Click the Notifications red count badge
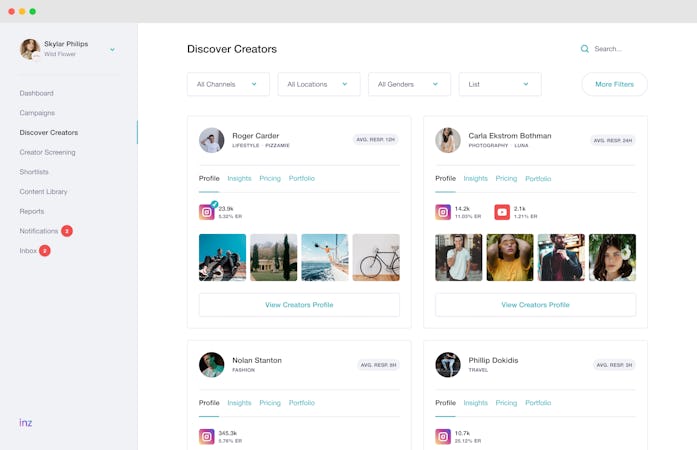 click(x=67, y=231)
